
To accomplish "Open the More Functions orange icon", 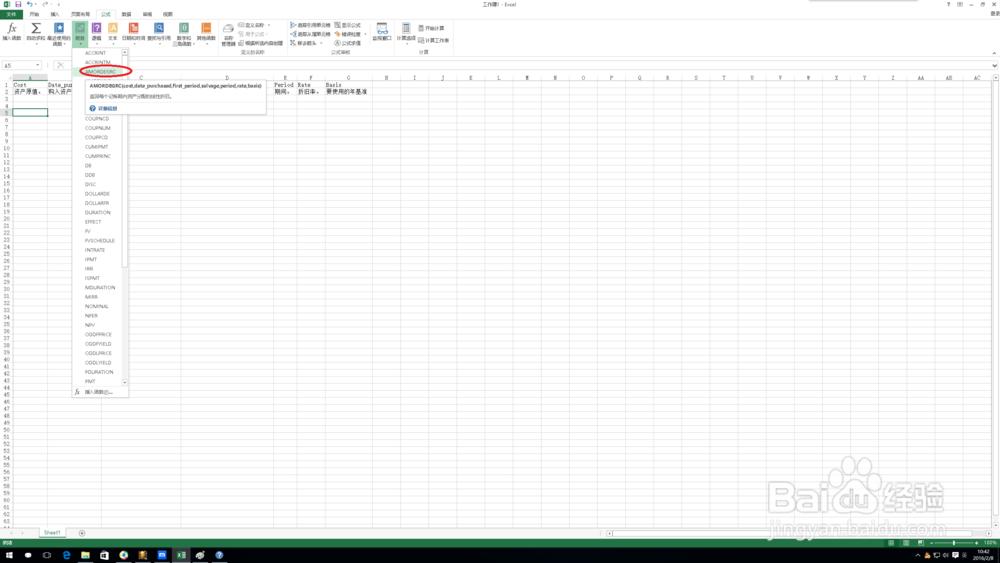I will pos(206,33).
